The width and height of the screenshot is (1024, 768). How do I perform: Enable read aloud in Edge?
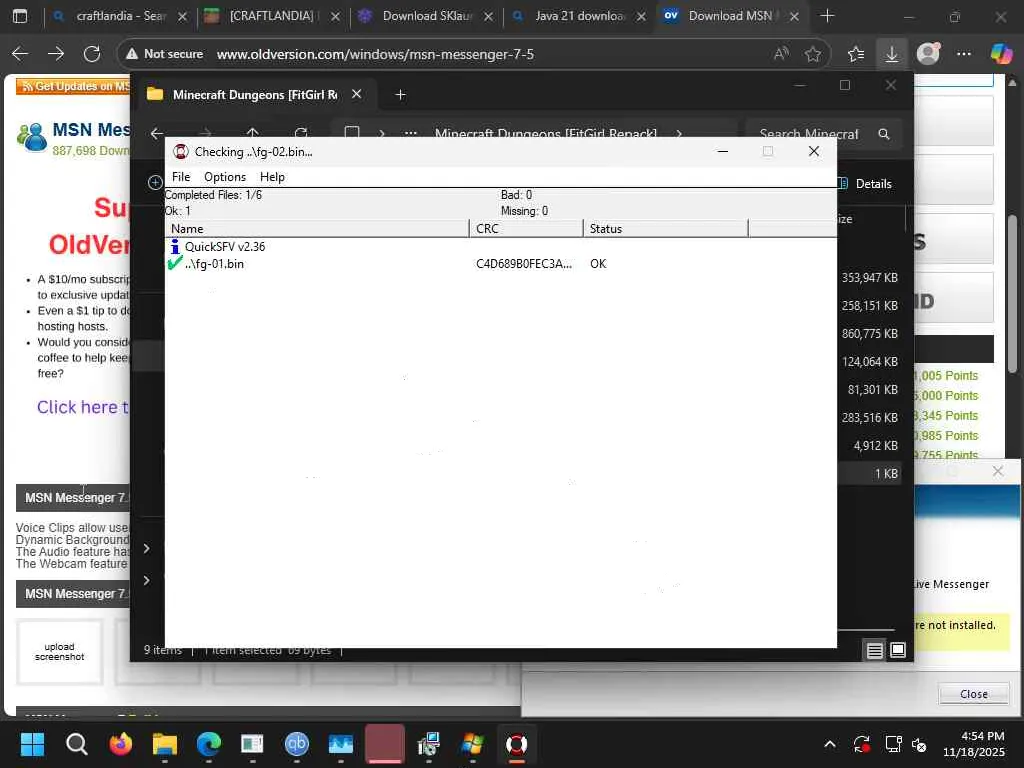coord(781,54)
